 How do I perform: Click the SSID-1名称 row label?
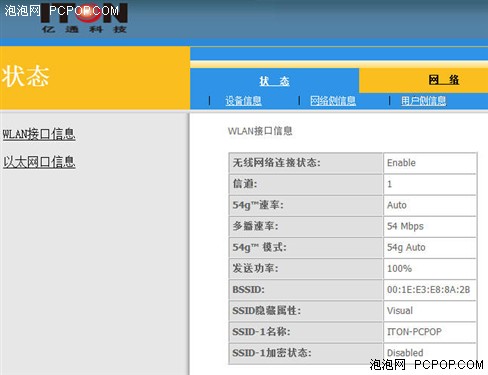click(x=261, y=332)
